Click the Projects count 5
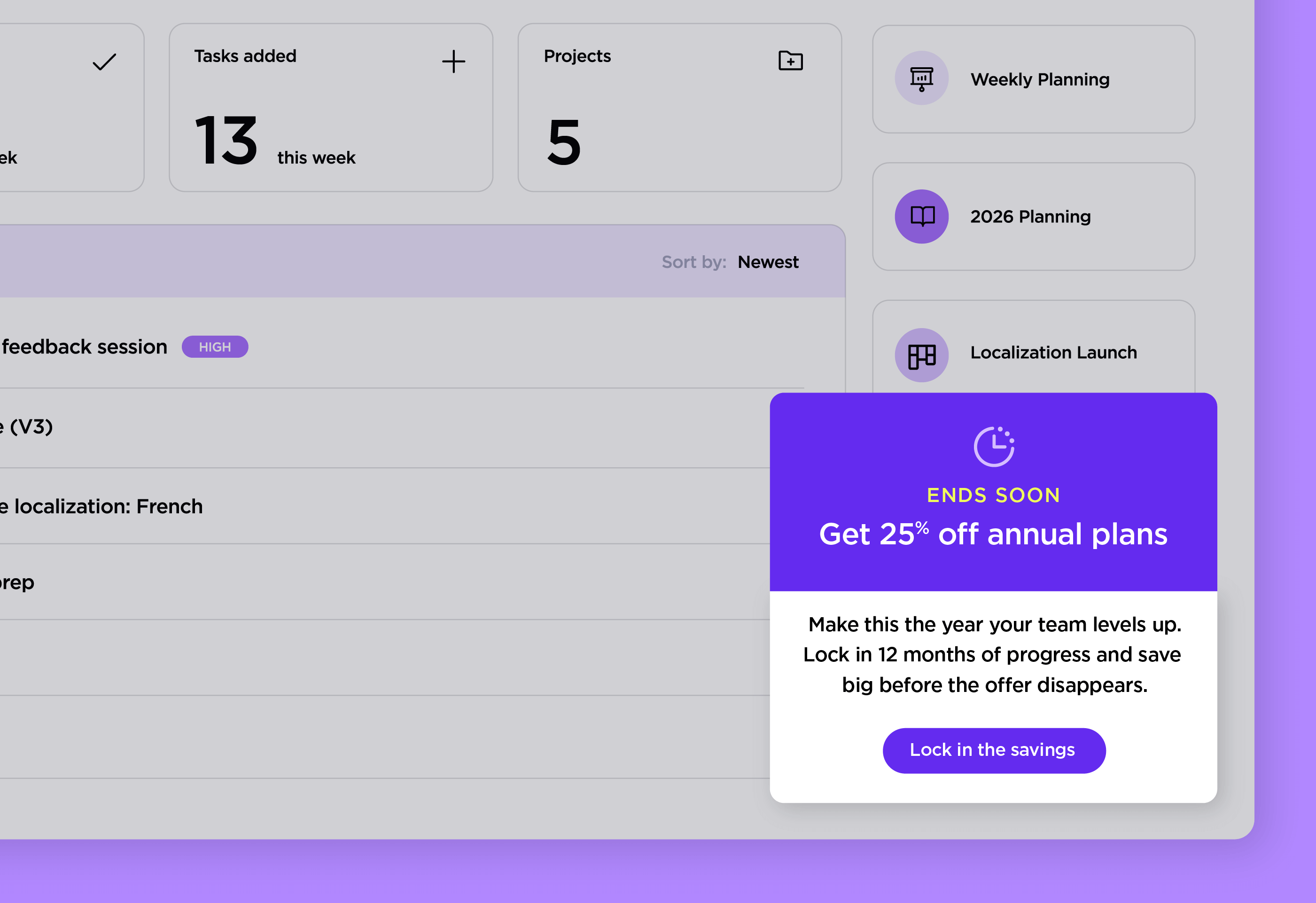This screenshot has height=903, width=1316. click(564, 143)
